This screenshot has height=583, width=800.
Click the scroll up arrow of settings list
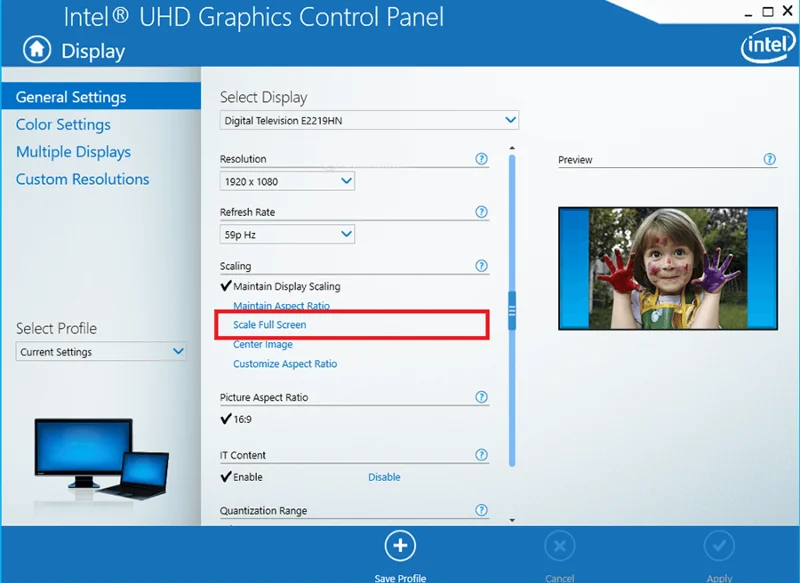[512, 148]
